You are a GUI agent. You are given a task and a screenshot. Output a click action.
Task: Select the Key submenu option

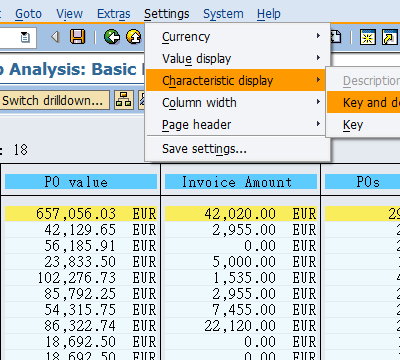point(364,124)
